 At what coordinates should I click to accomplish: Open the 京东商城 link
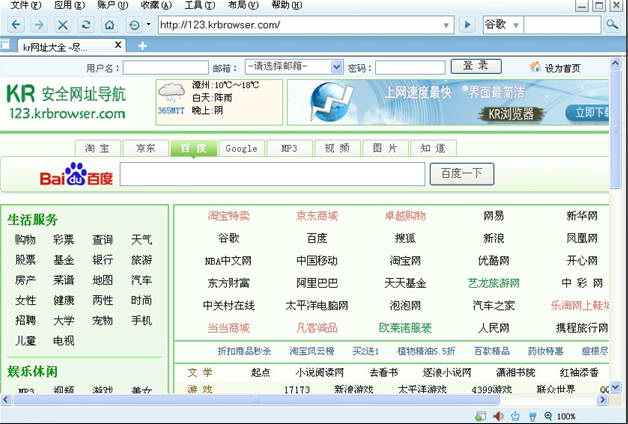click(317, 216)
